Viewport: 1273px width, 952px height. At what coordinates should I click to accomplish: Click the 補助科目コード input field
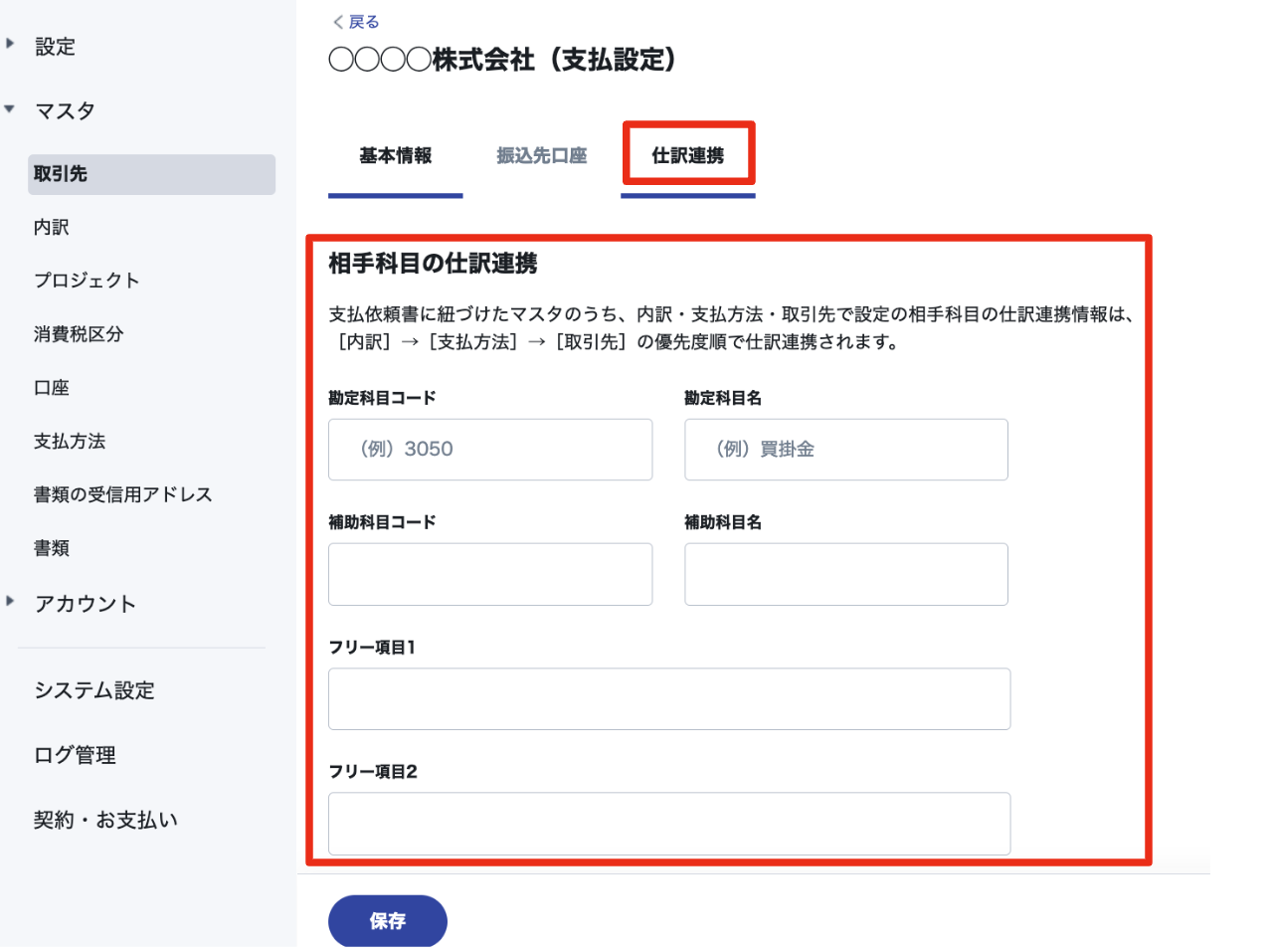point(490,574)
